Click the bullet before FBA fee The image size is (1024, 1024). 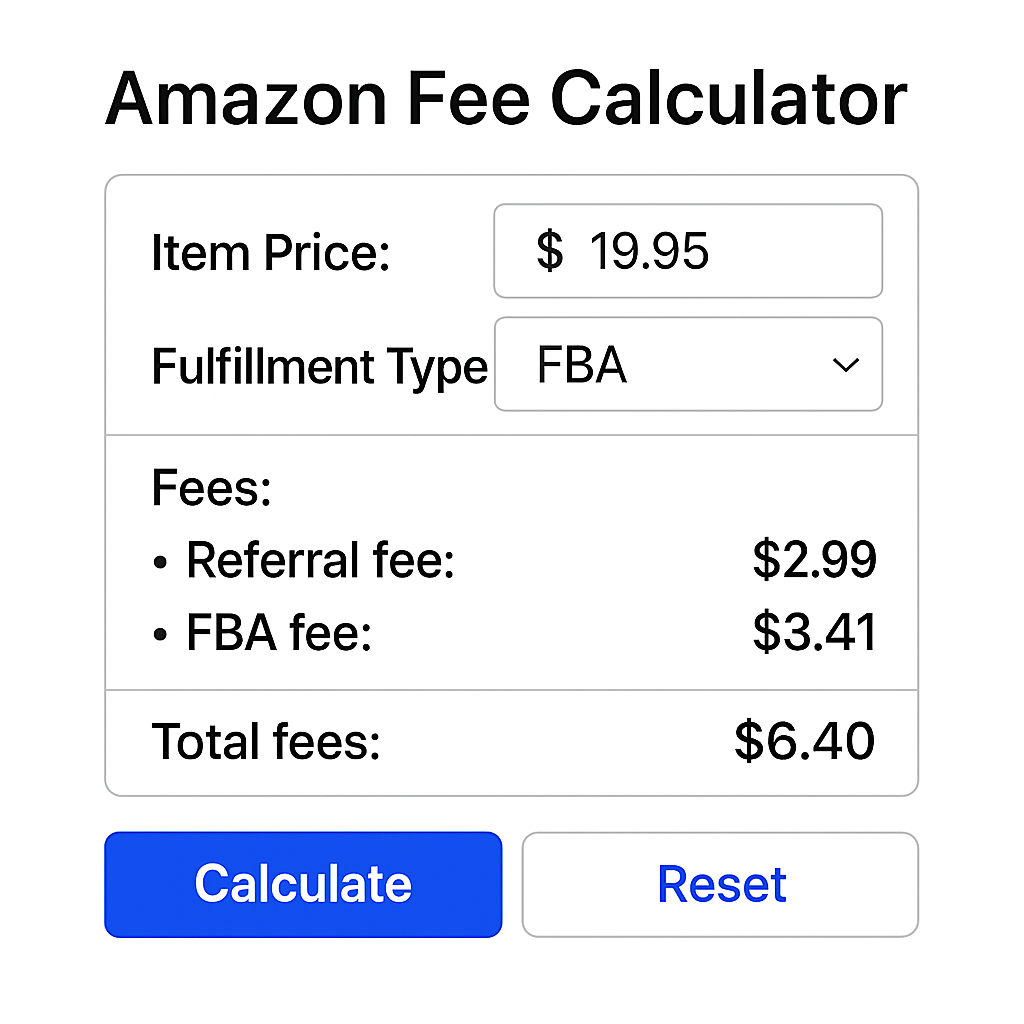coord(161,636)
